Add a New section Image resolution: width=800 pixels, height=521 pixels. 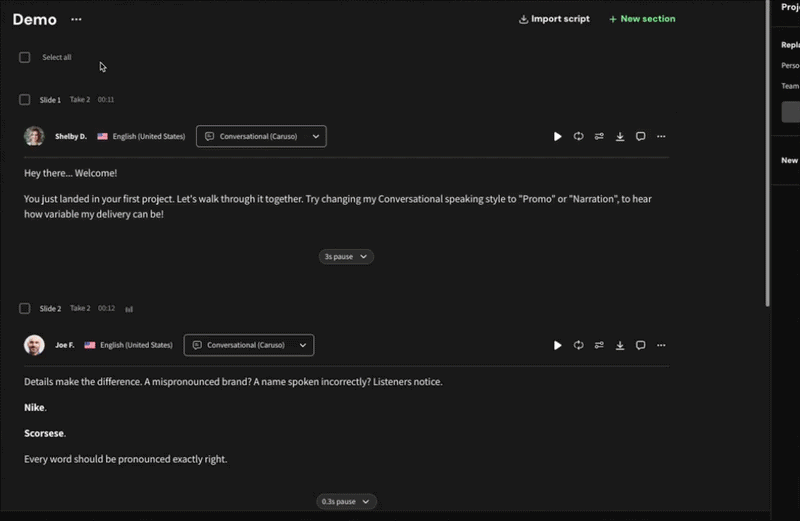click(642, 19)
